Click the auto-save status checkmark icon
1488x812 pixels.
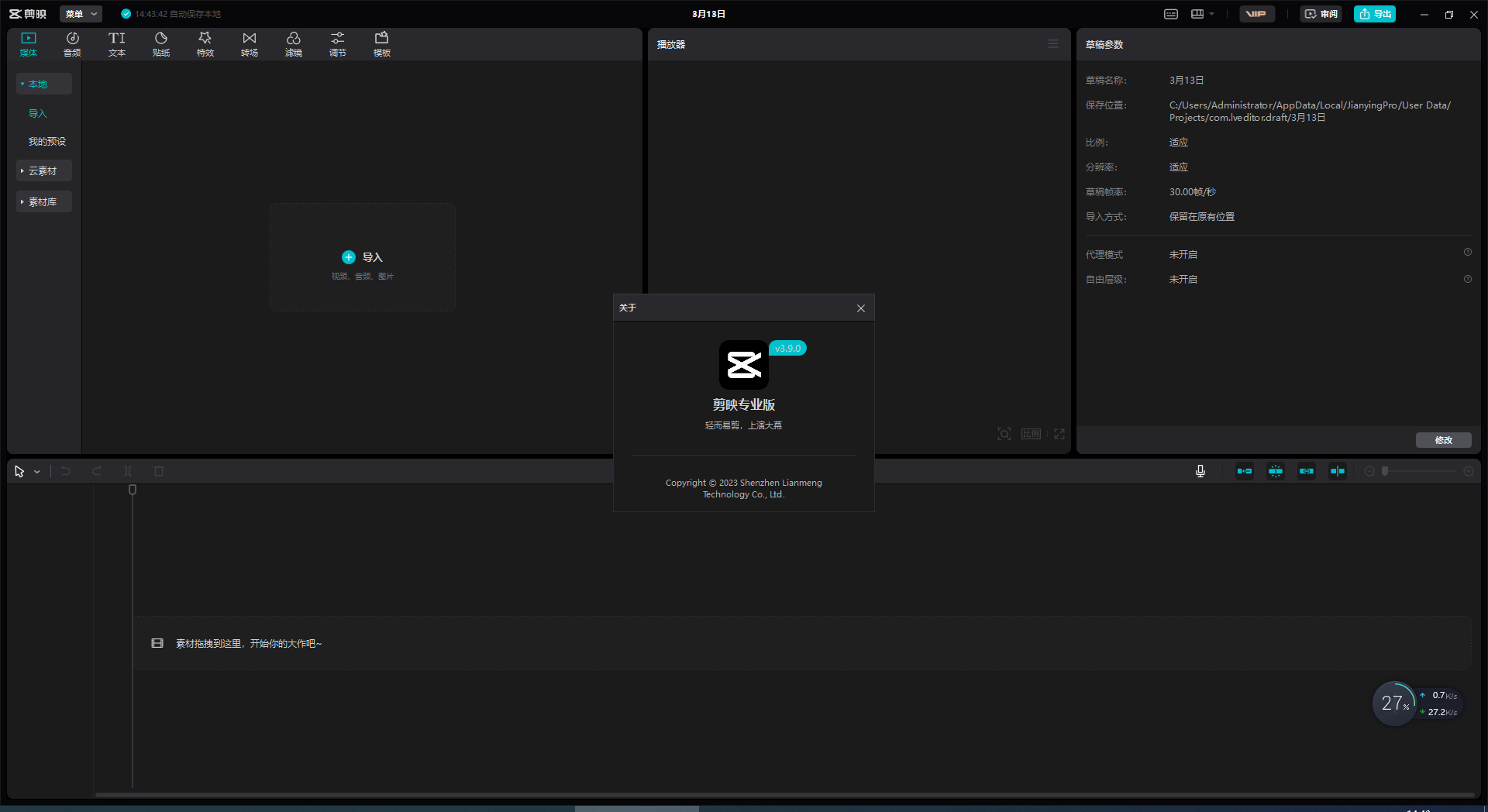pos(126,14)
